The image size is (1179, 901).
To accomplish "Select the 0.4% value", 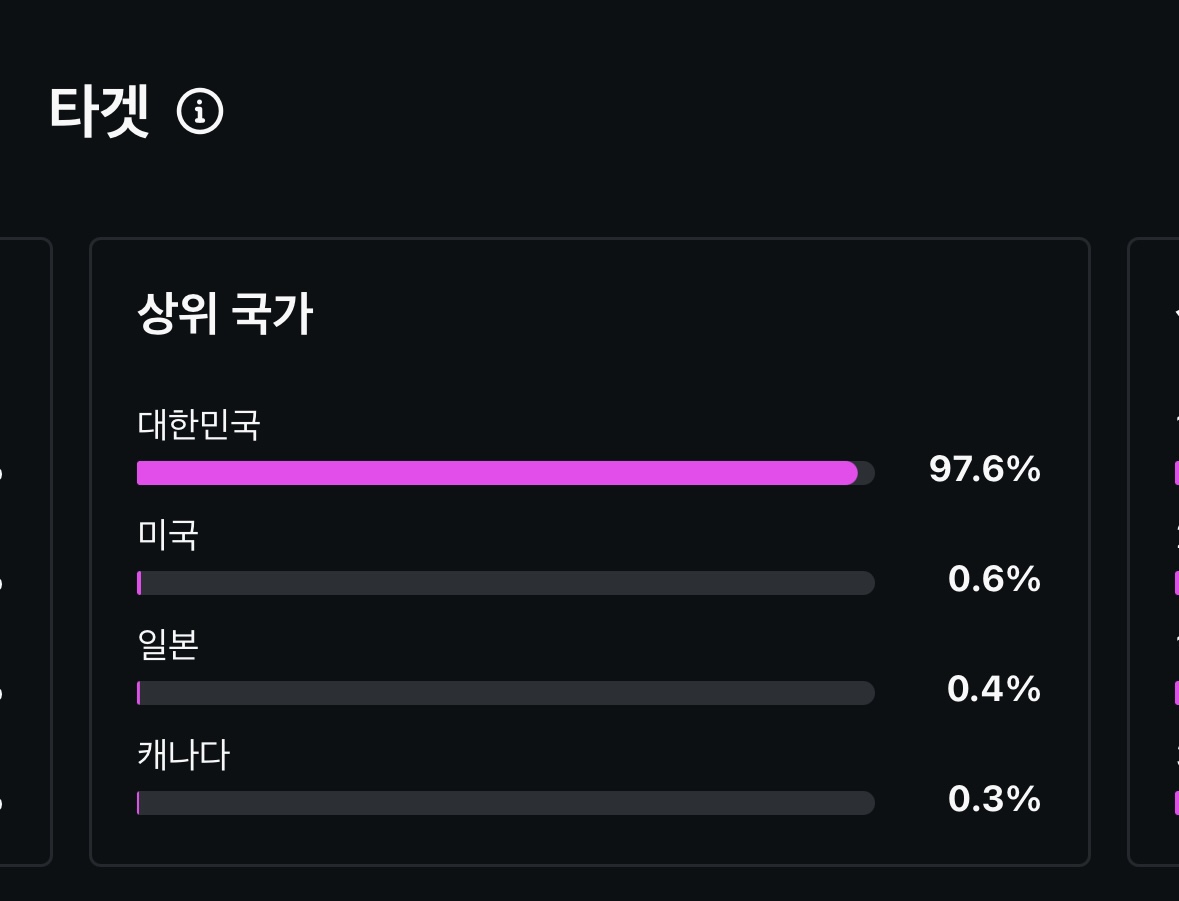I will tap(994, 689).
